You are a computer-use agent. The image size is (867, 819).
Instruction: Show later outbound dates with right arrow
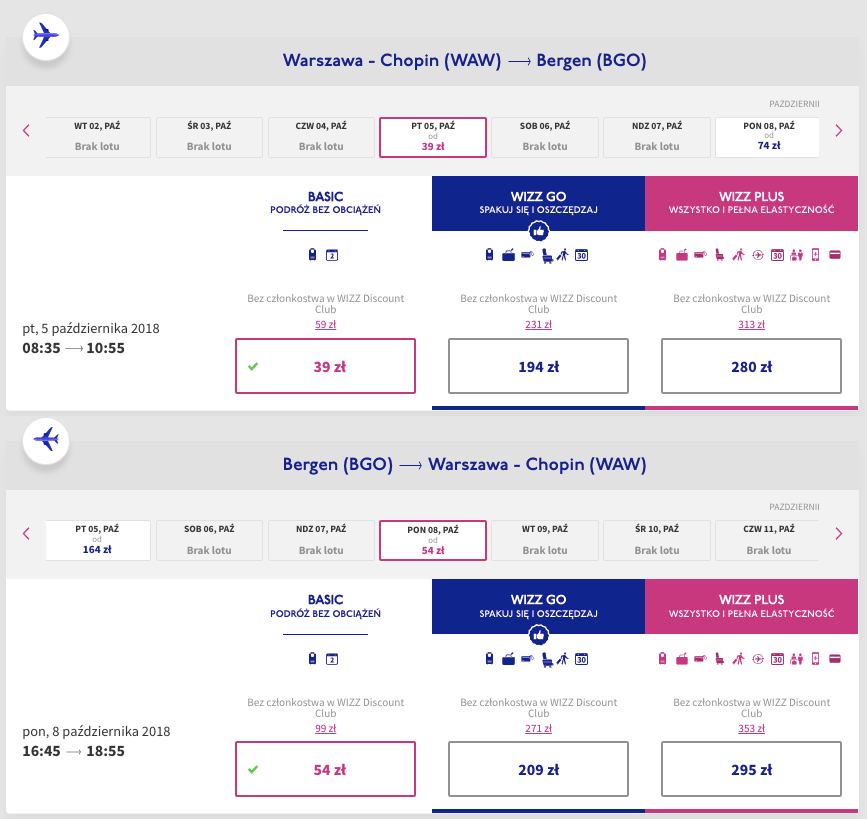[839, 130]
